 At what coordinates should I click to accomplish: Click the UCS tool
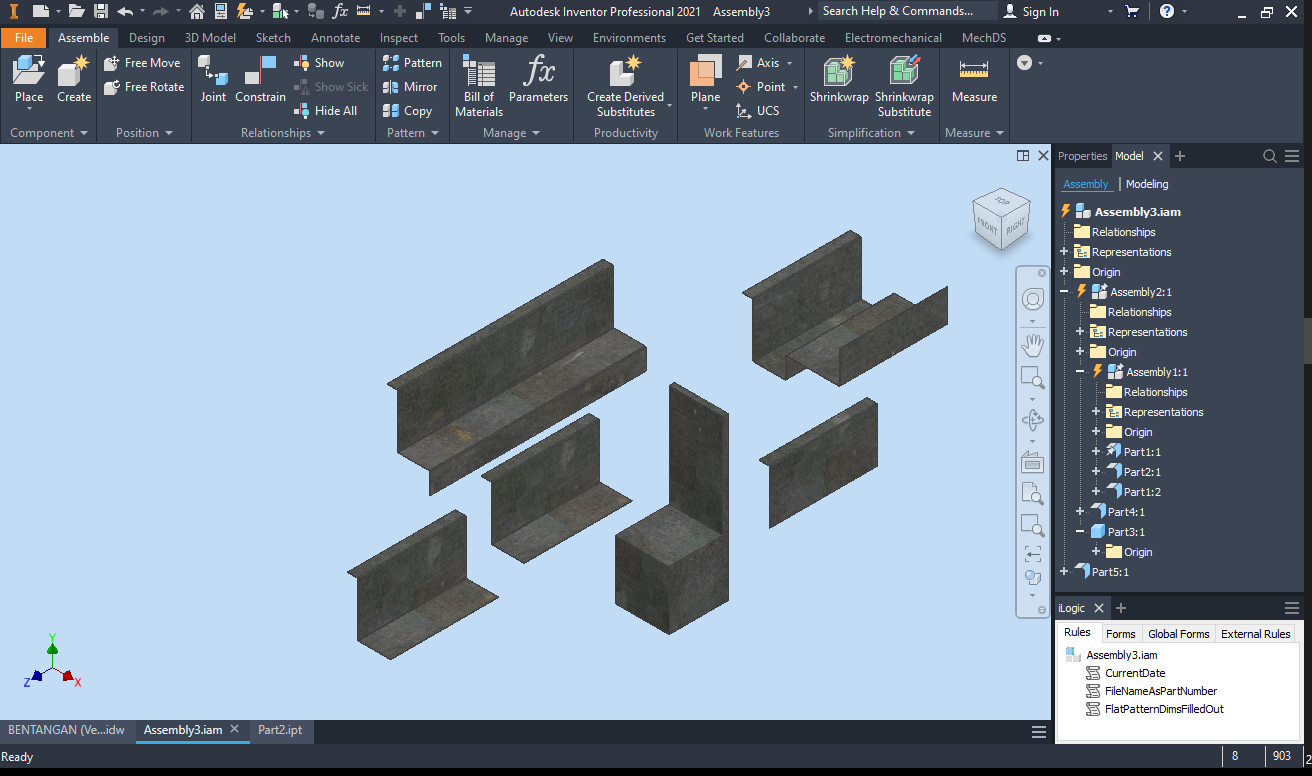(758, 111)
